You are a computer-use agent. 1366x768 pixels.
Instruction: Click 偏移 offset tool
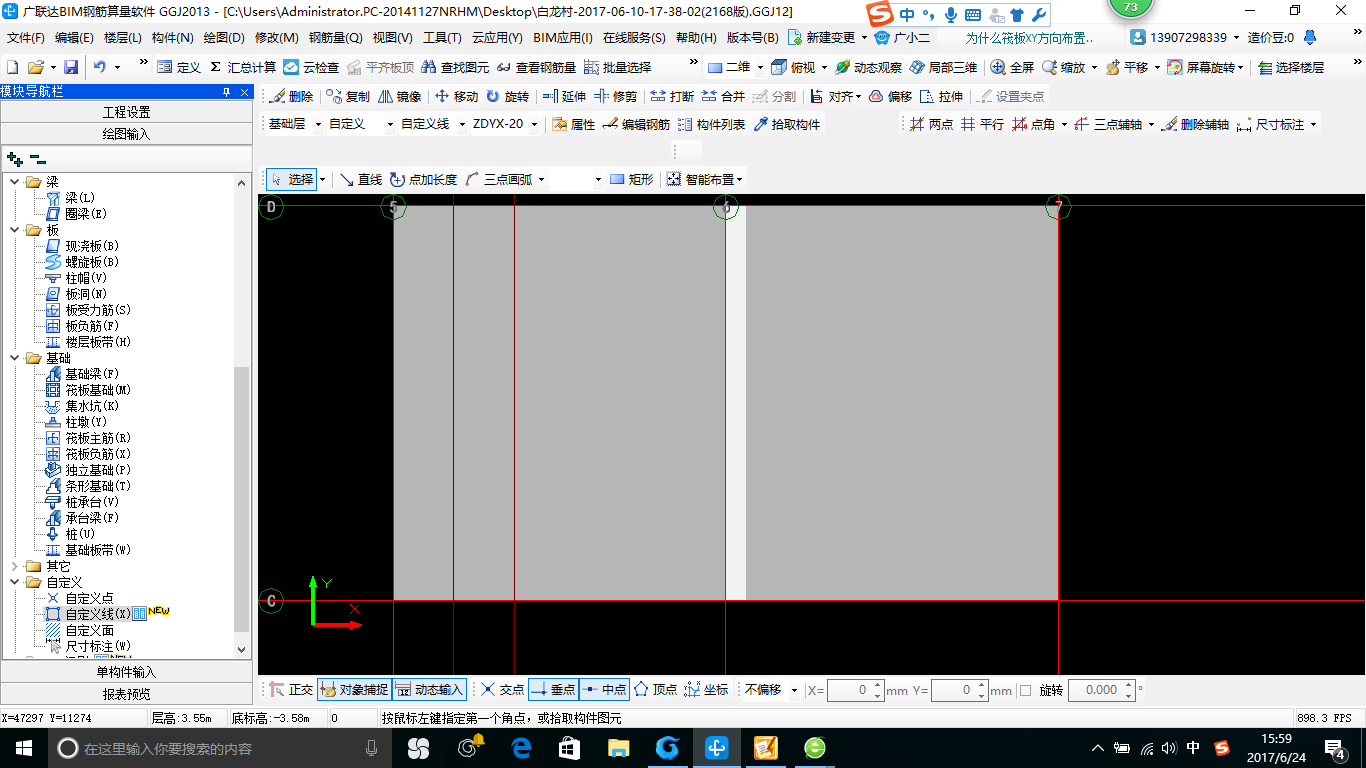tap(890, 96)
